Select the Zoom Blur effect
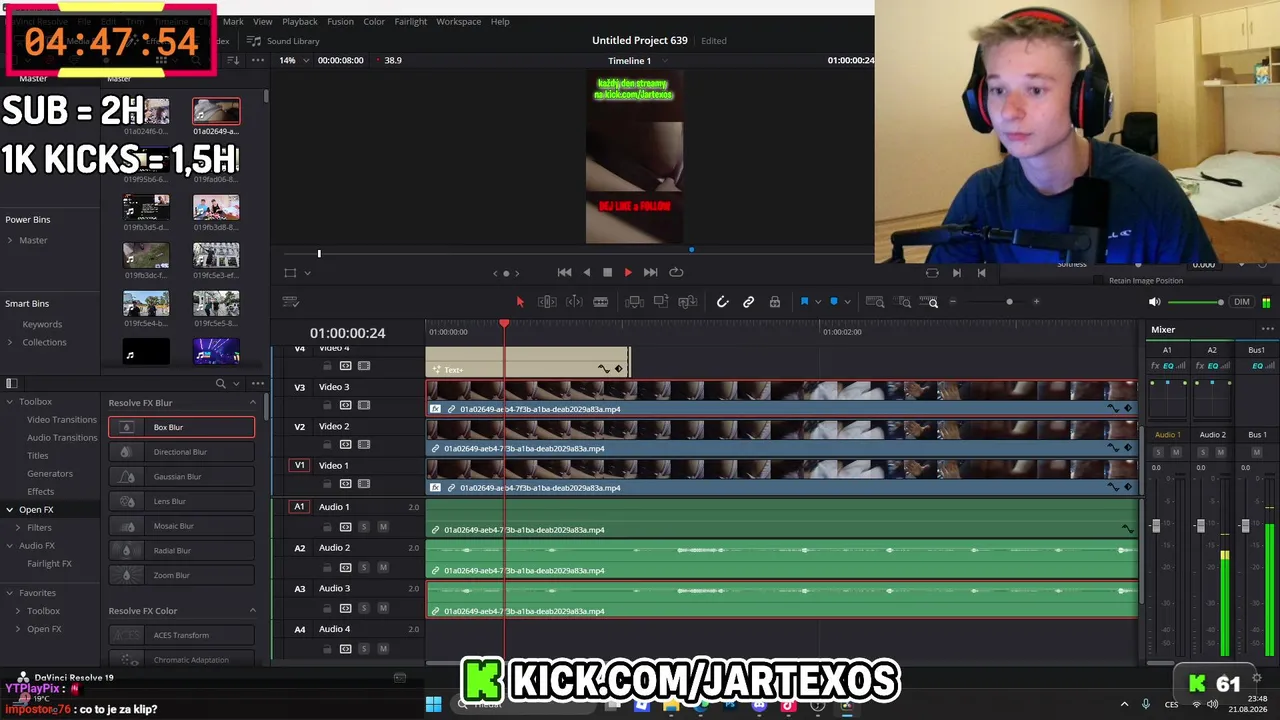1280x720 pixels. (181, 575)
